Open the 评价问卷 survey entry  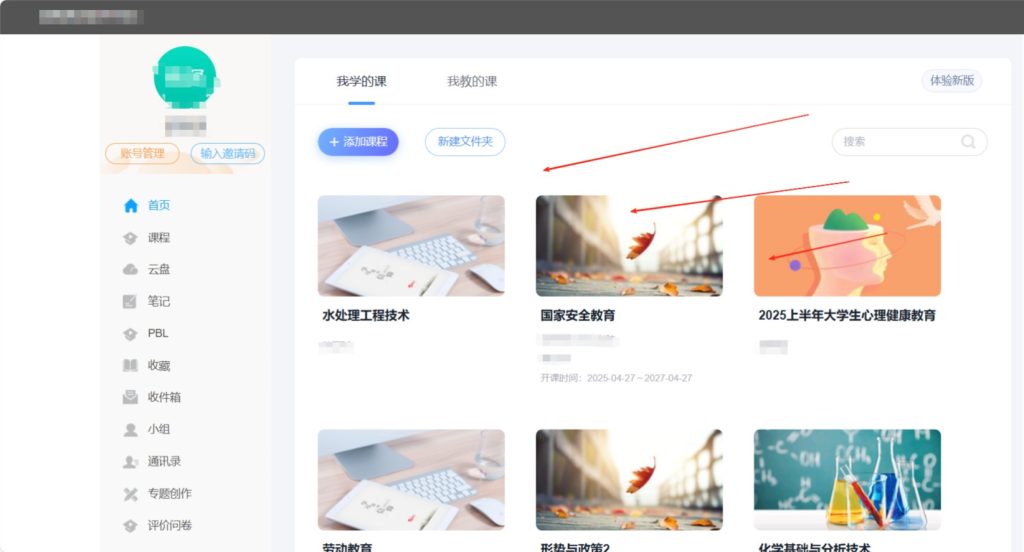pyautogui.click(x=169, y=526)
